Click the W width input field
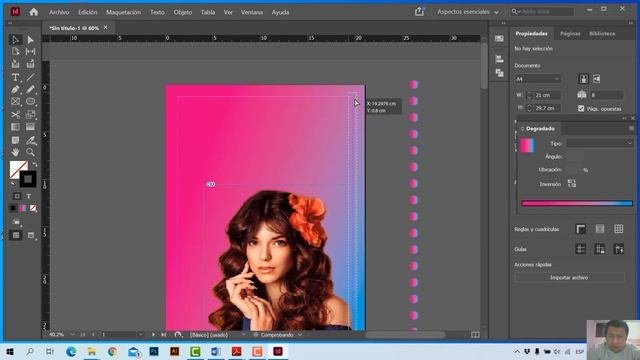 547,95
